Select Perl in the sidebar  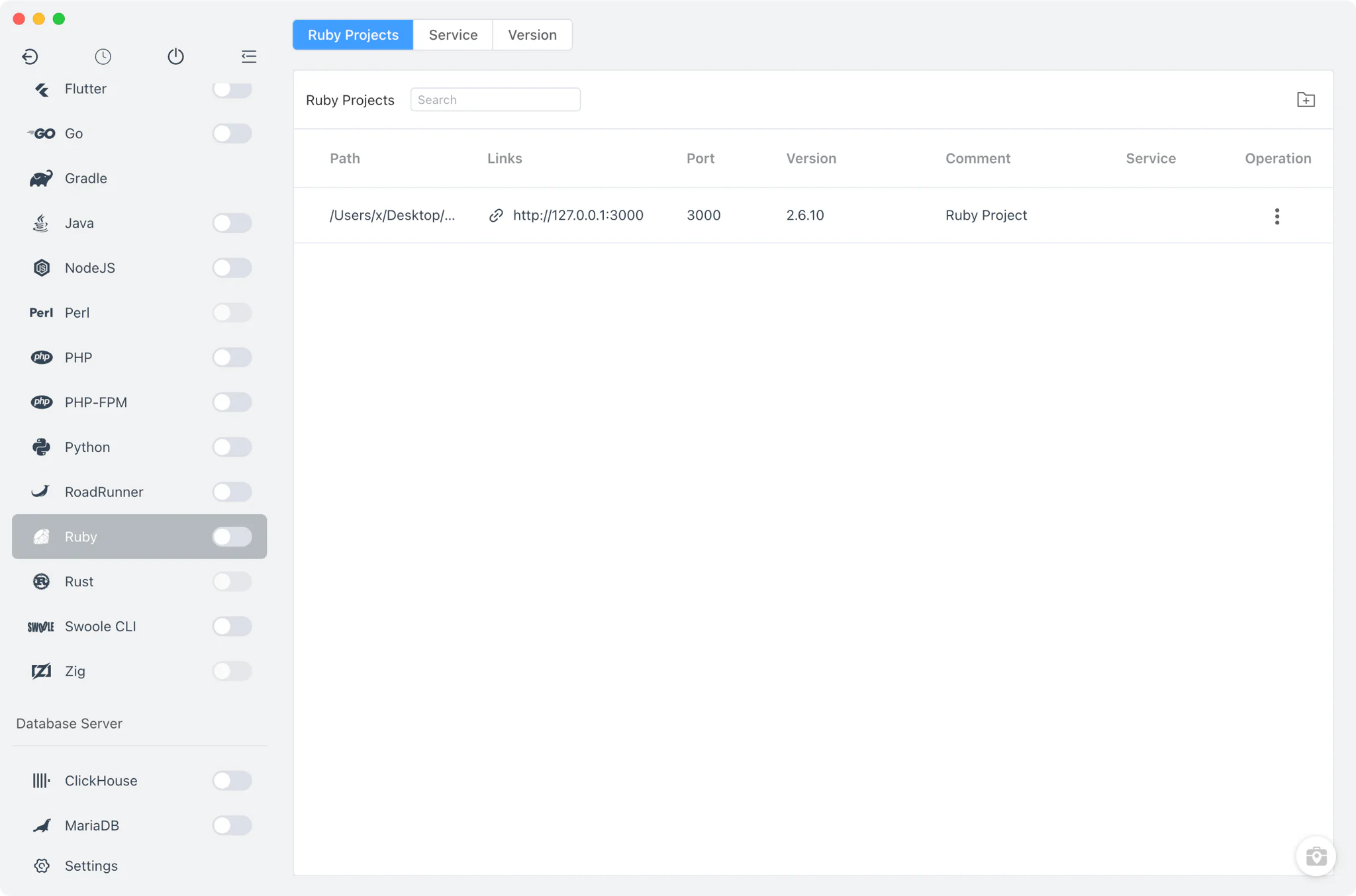coord(139,312)
